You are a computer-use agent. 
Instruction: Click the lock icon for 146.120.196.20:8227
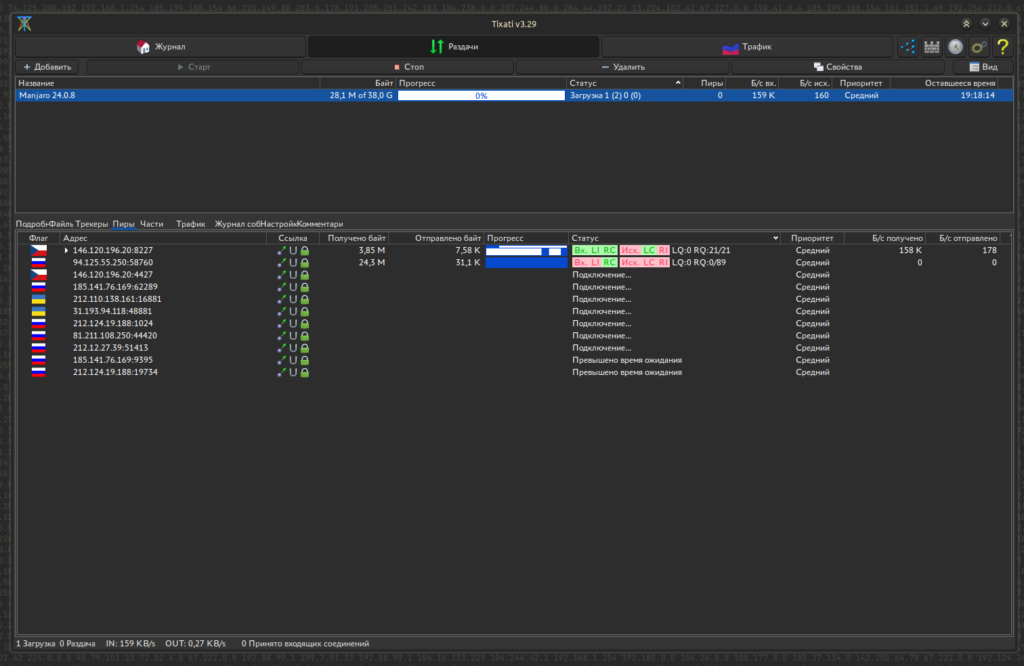tap(305, 250)
